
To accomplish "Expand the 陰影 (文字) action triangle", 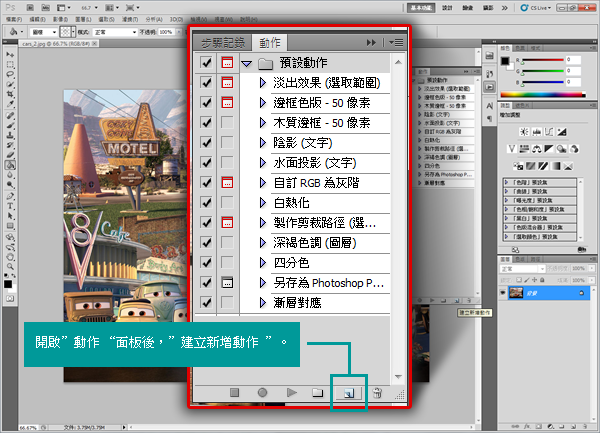I will (262, 143).
